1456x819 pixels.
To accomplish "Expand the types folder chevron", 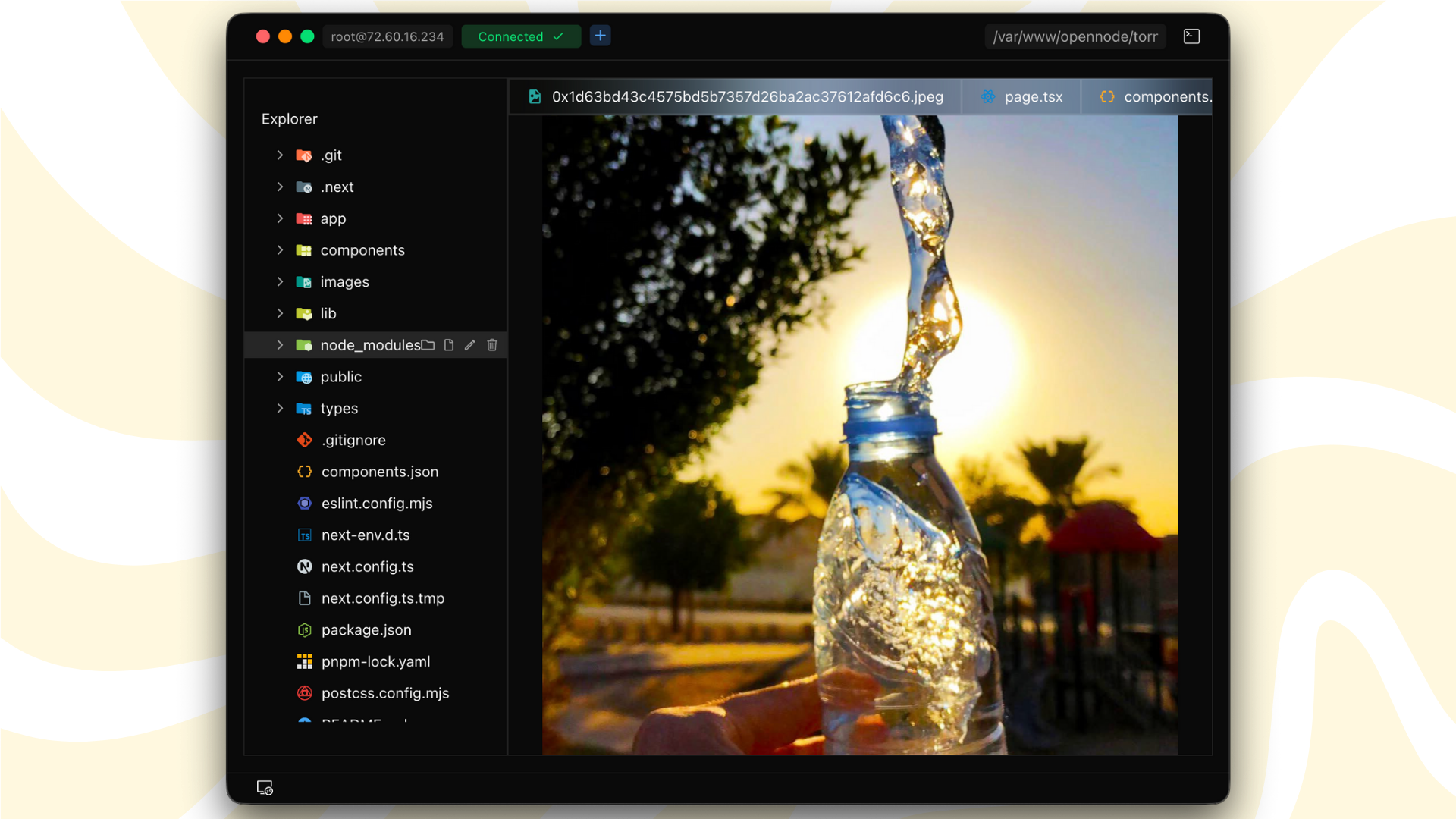I will point(280,409).
